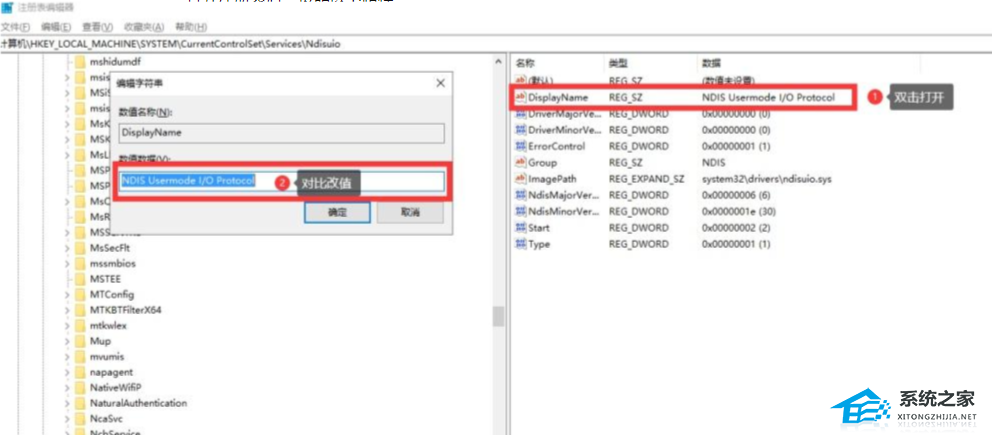Click the data cell 0x00000002 (2)

pyautogui.click(x=736, y=228)
